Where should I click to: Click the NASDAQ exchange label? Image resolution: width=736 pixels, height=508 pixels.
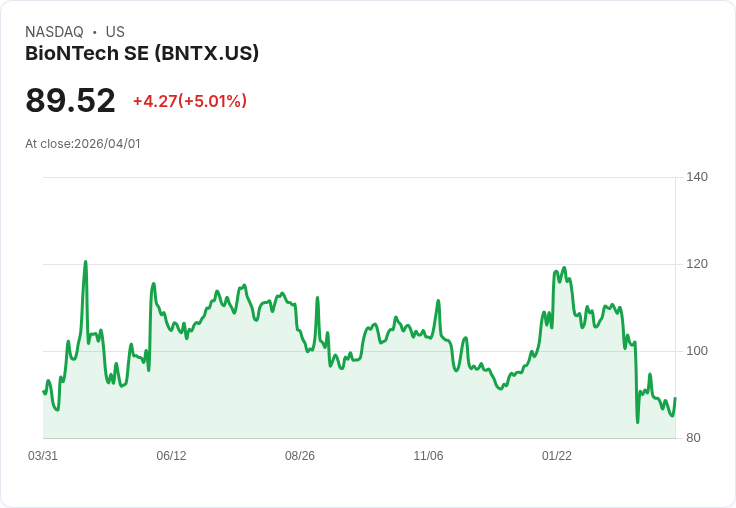pyautogui.click(x=54, y=32)
